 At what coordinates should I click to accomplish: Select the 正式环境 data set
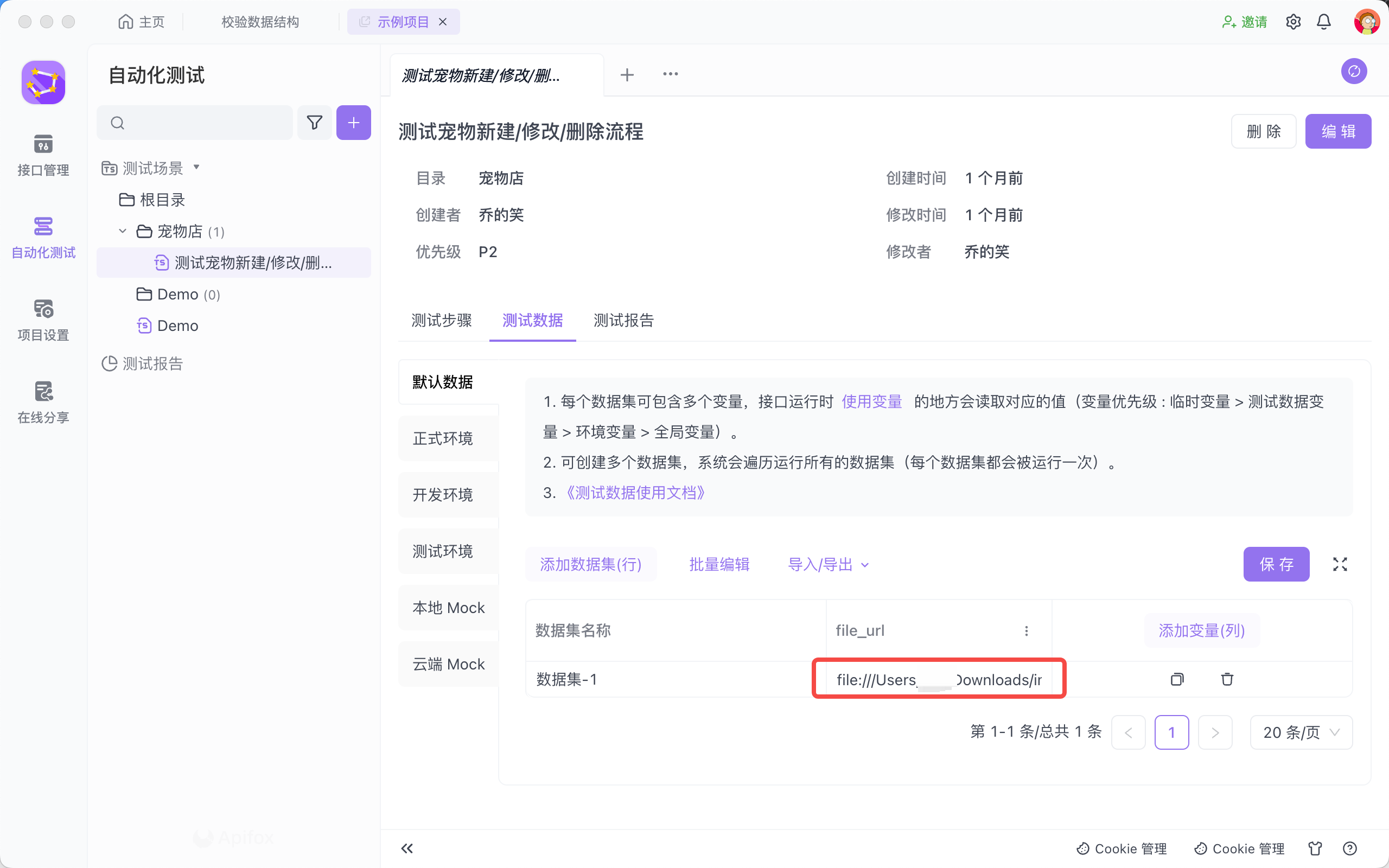443,438
